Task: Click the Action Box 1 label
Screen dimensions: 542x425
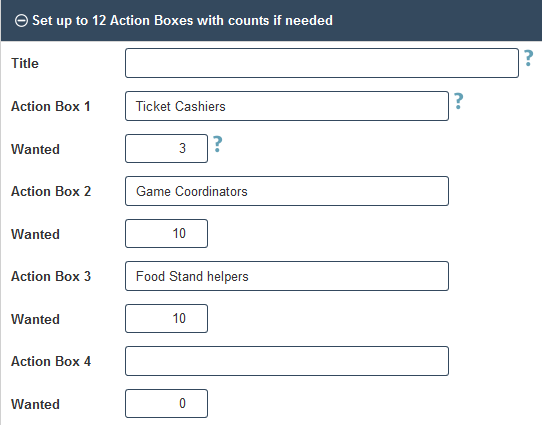Action: click(51, 106)
